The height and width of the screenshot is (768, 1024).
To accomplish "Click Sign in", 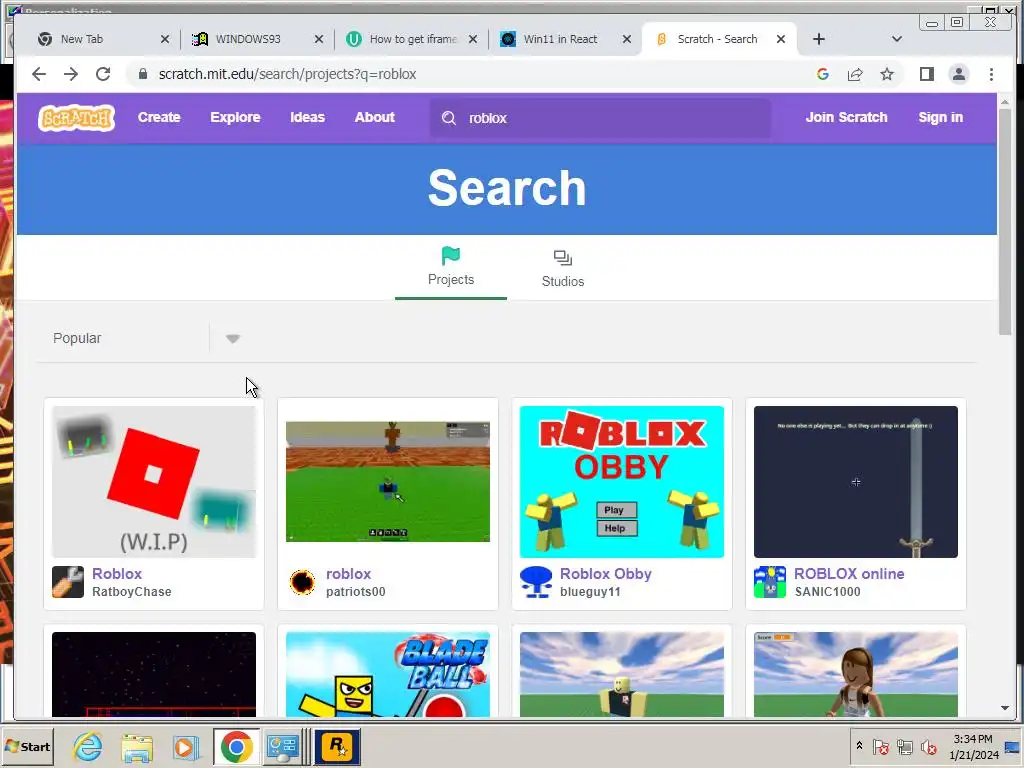I will (x=940, y=118).
